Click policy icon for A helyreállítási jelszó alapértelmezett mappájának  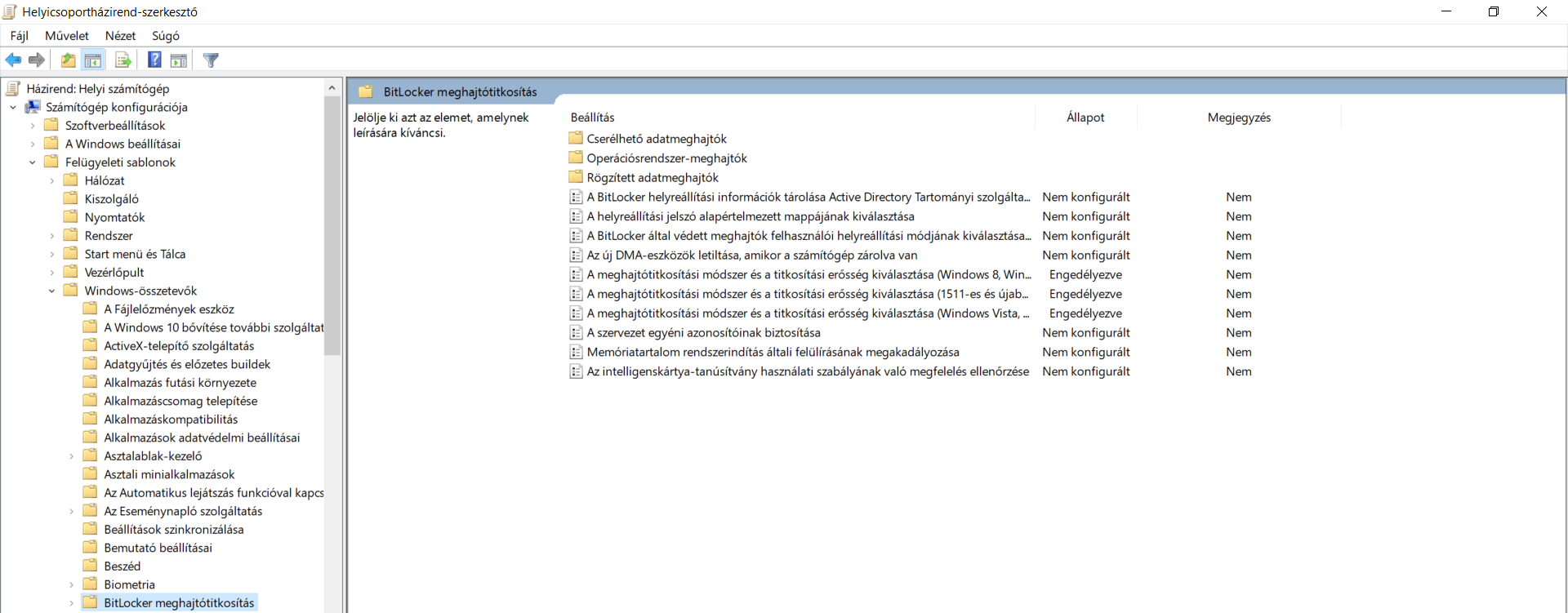pos(576,216)
